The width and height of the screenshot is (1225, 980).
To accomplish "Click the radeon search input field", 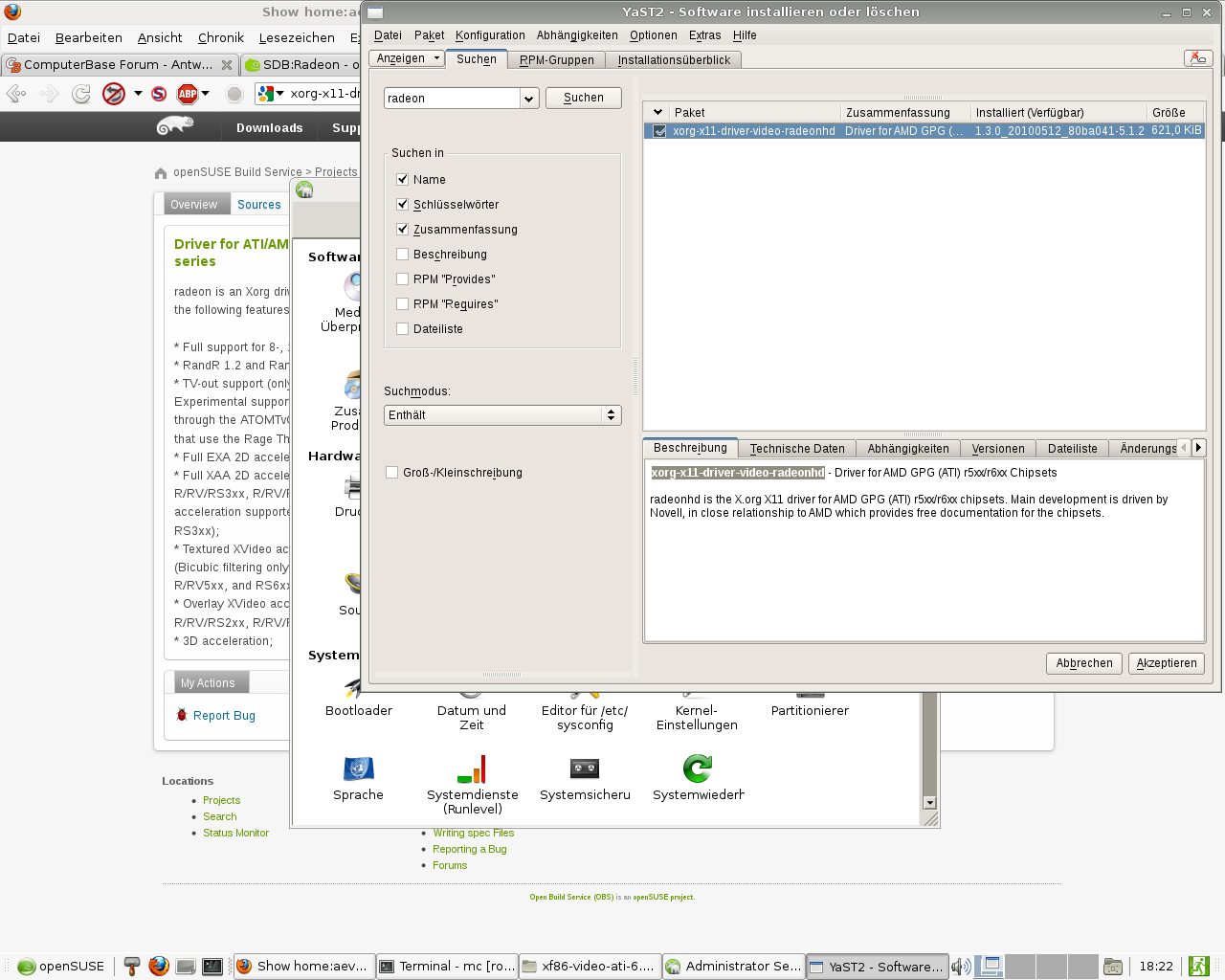I will click(x=452, y=99).
